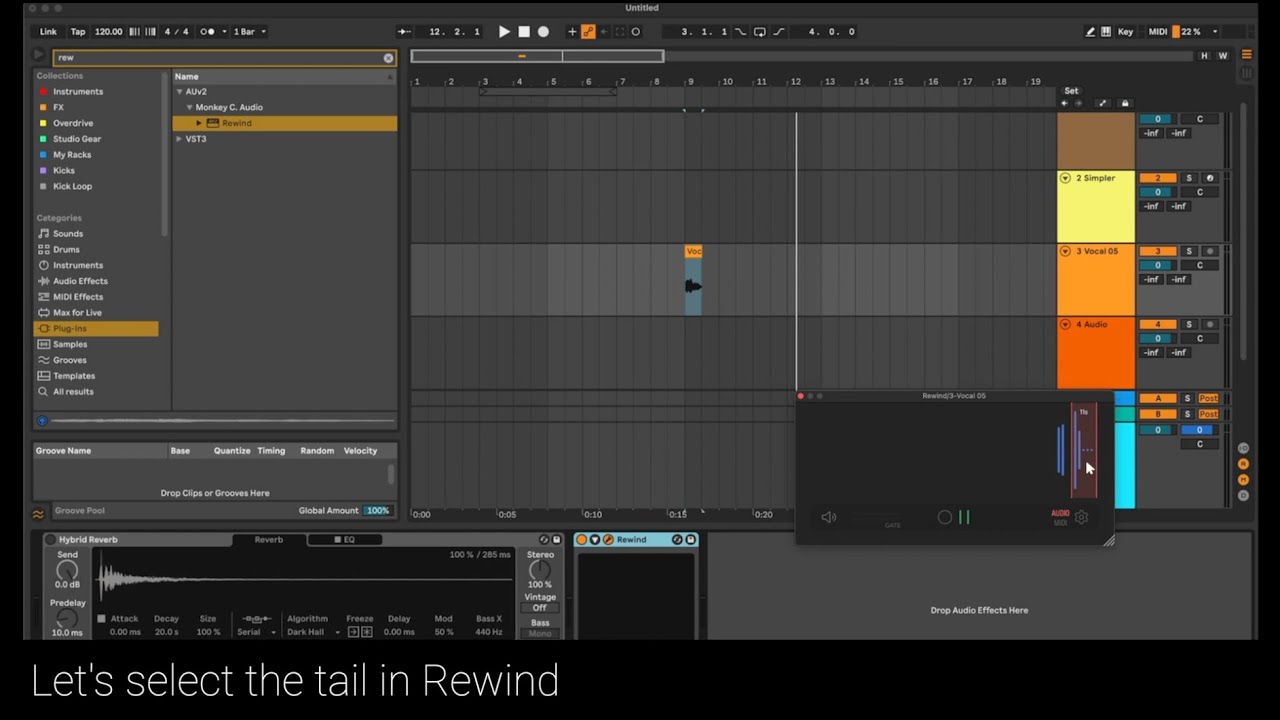The image size is (1280, 720).
Task: Click Rewind's circular record button
Action: 945,517
